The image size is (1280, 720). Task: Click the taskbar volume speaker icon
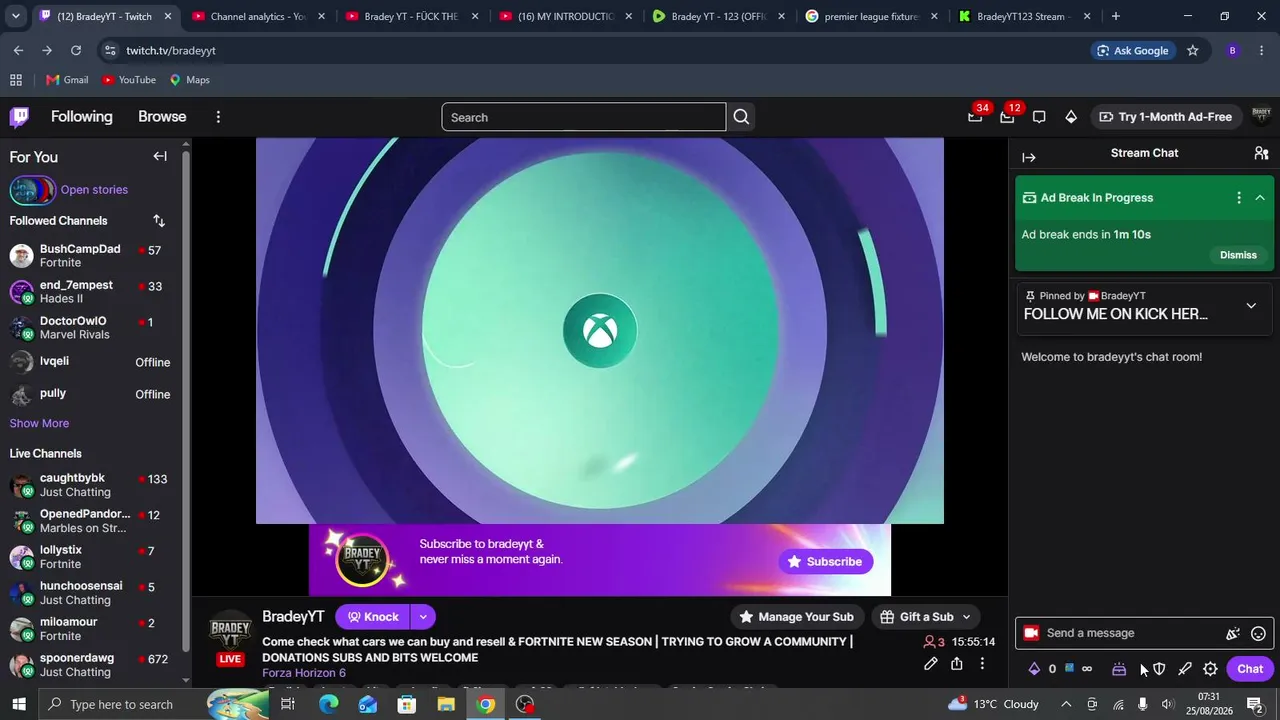pyautogui.click(x=1168, y=705)
